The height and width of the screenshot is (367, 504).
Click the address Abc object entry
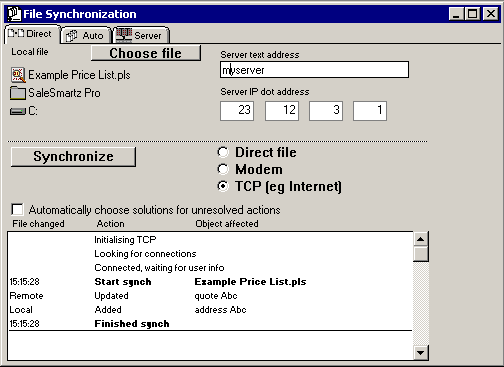coord(220,310)
